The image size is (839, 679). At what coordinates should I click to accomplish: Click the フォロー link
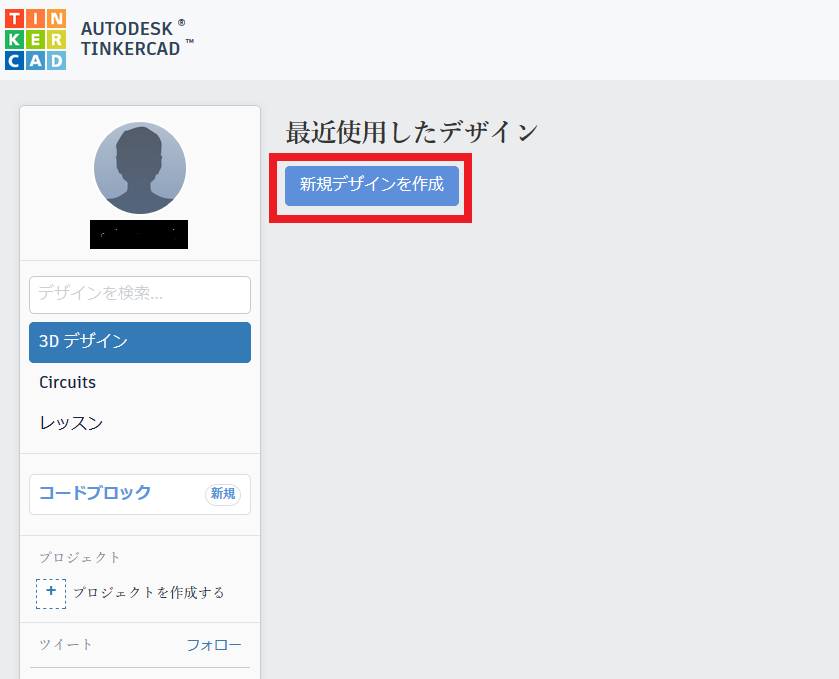pyautogui.click(x=213, y=645)
